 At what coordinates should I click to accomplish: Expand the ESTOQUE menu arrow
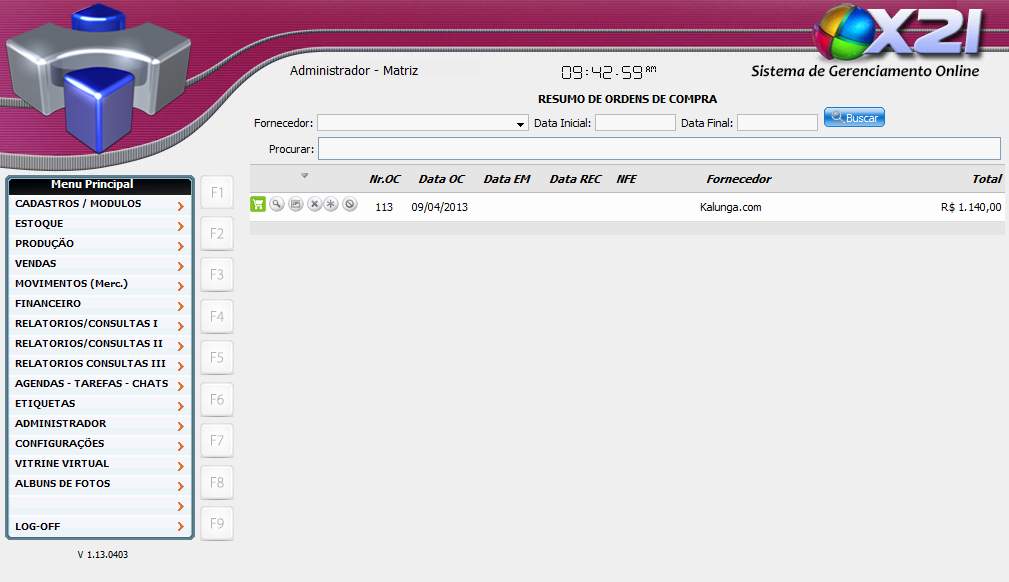click(x=180, y=226)
